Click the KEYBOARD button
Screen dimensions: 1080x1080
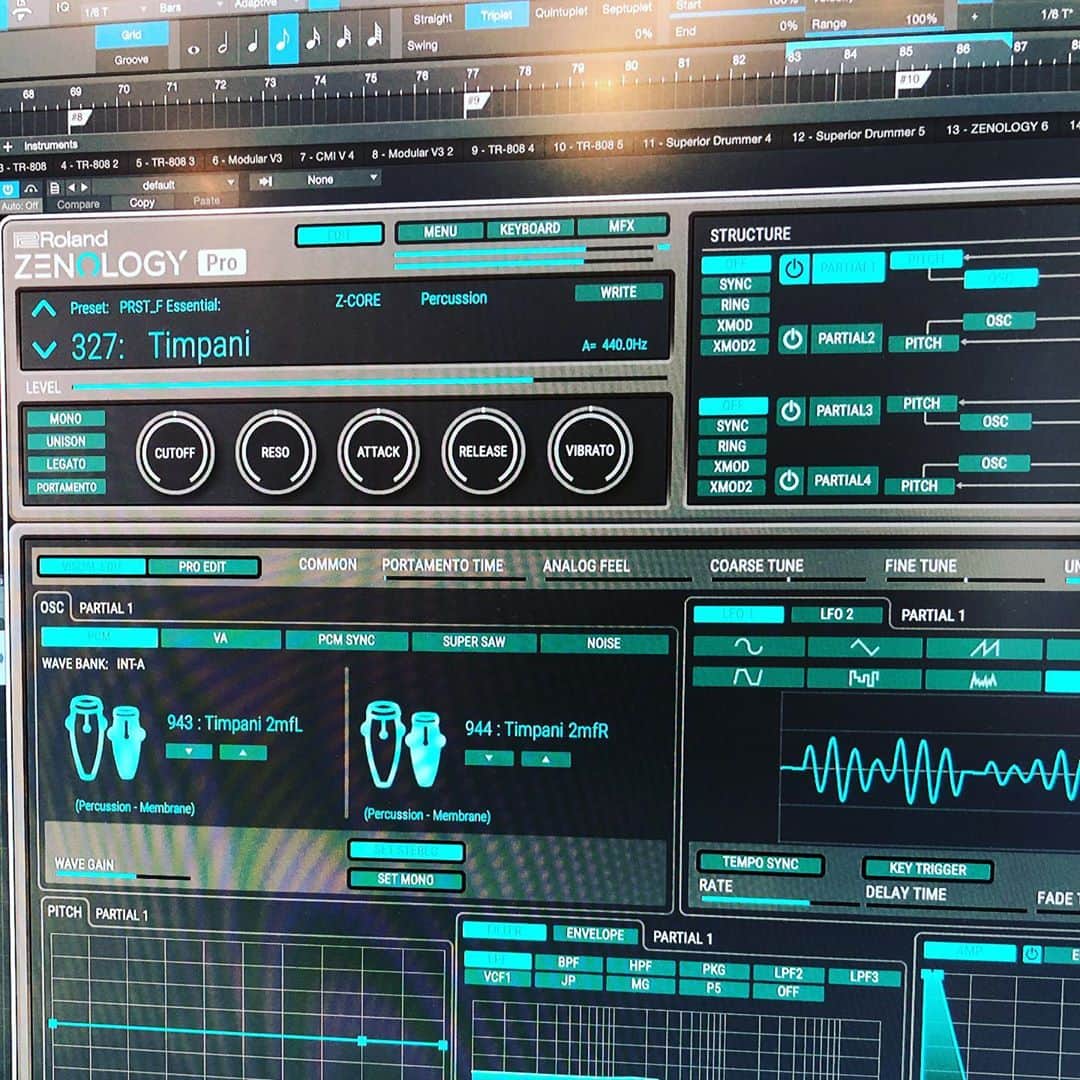(x=530, y=229)
